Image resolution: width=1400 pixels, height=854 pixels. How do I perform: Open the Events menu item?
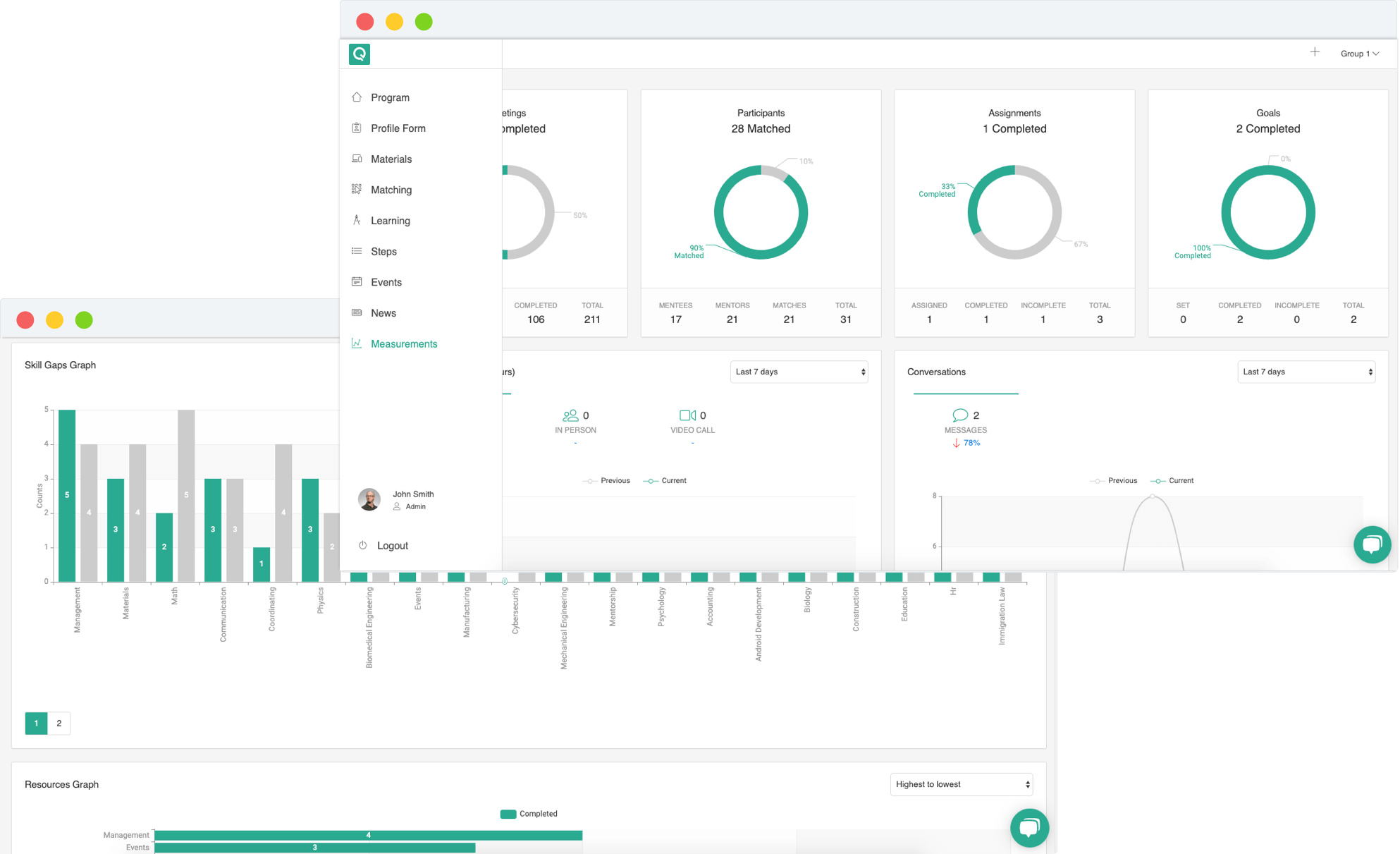click(386, 282)
